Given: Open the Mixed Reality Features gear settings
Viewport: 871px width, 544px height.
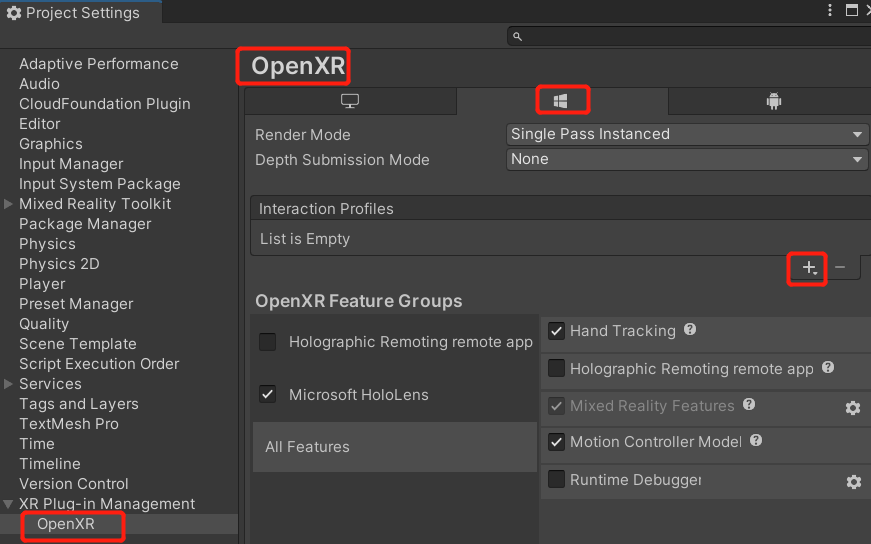Looking at the screenshot, I should pyautogui.click(x=852, y=408).
